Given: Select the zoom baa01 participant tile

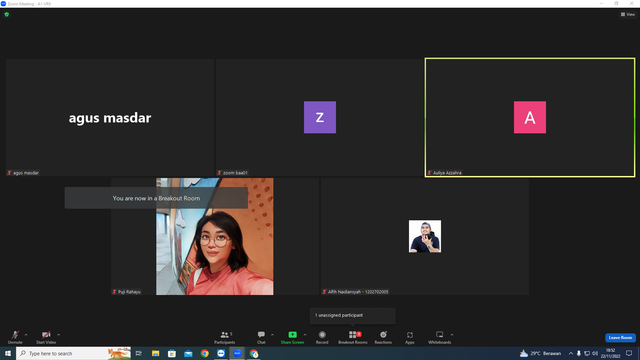Looking at the screenshot, I should [320, 118].
